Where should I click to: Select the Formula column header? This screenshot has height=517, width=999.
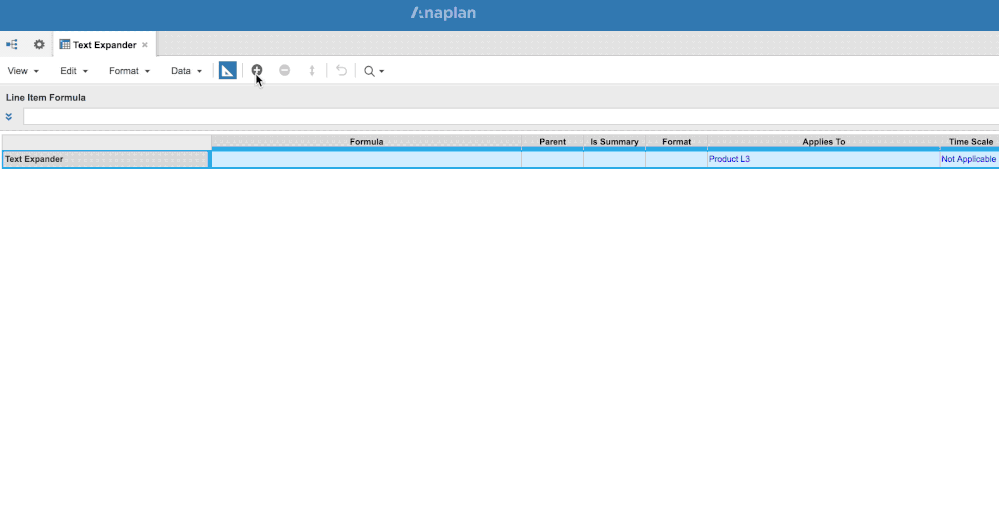point(366,142)
